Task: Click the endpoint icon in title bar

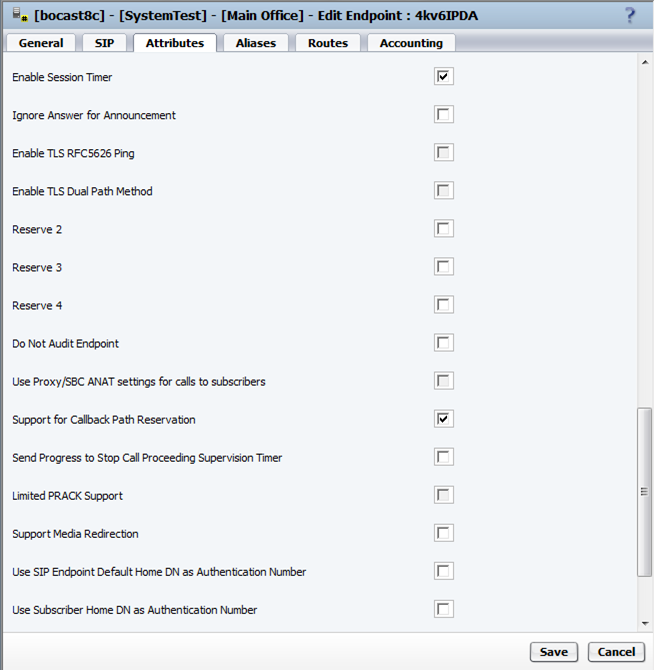Action: point(21,15)
